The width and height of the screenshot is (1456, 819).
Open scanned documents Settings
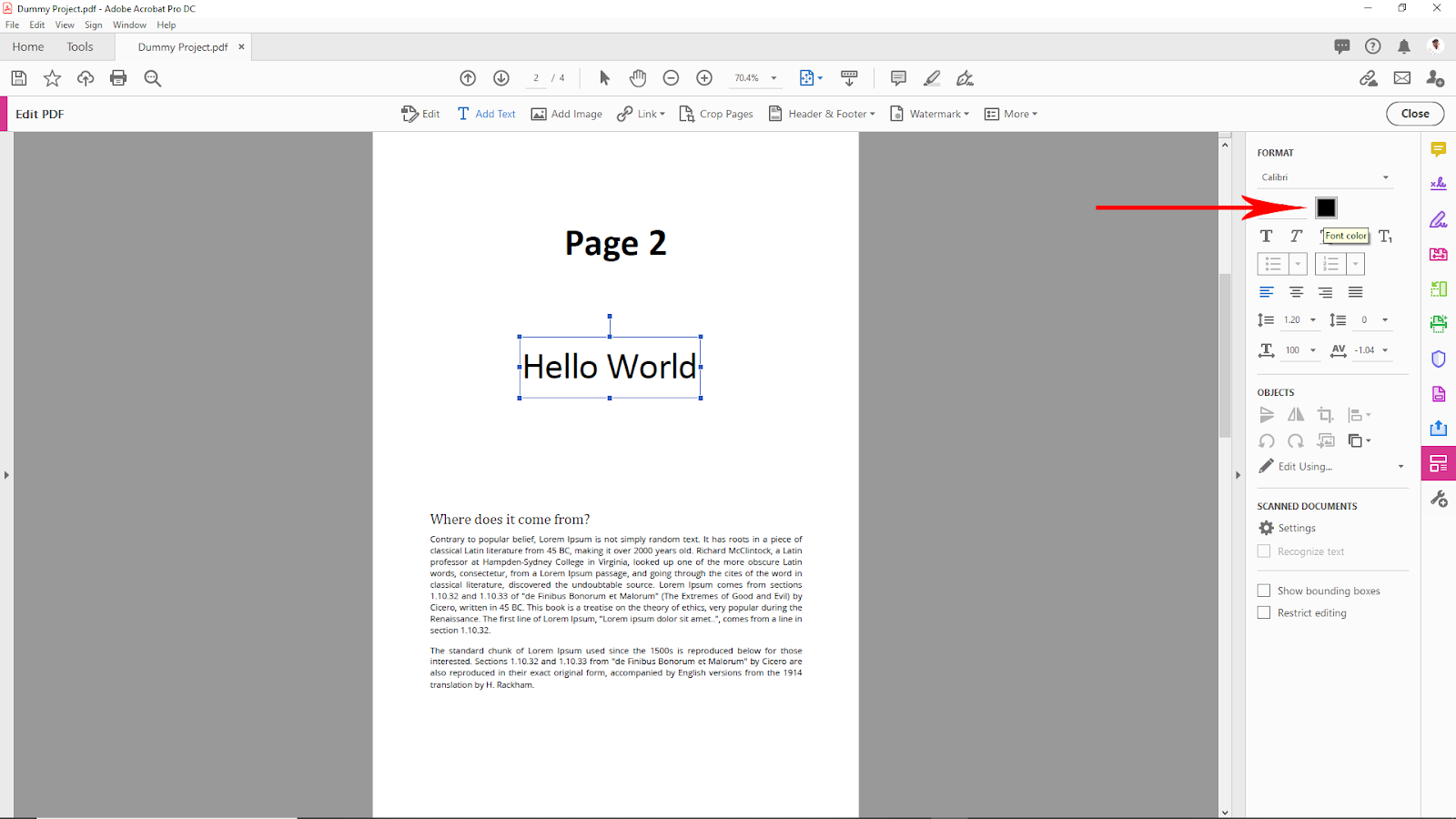tap(1288, 528)
